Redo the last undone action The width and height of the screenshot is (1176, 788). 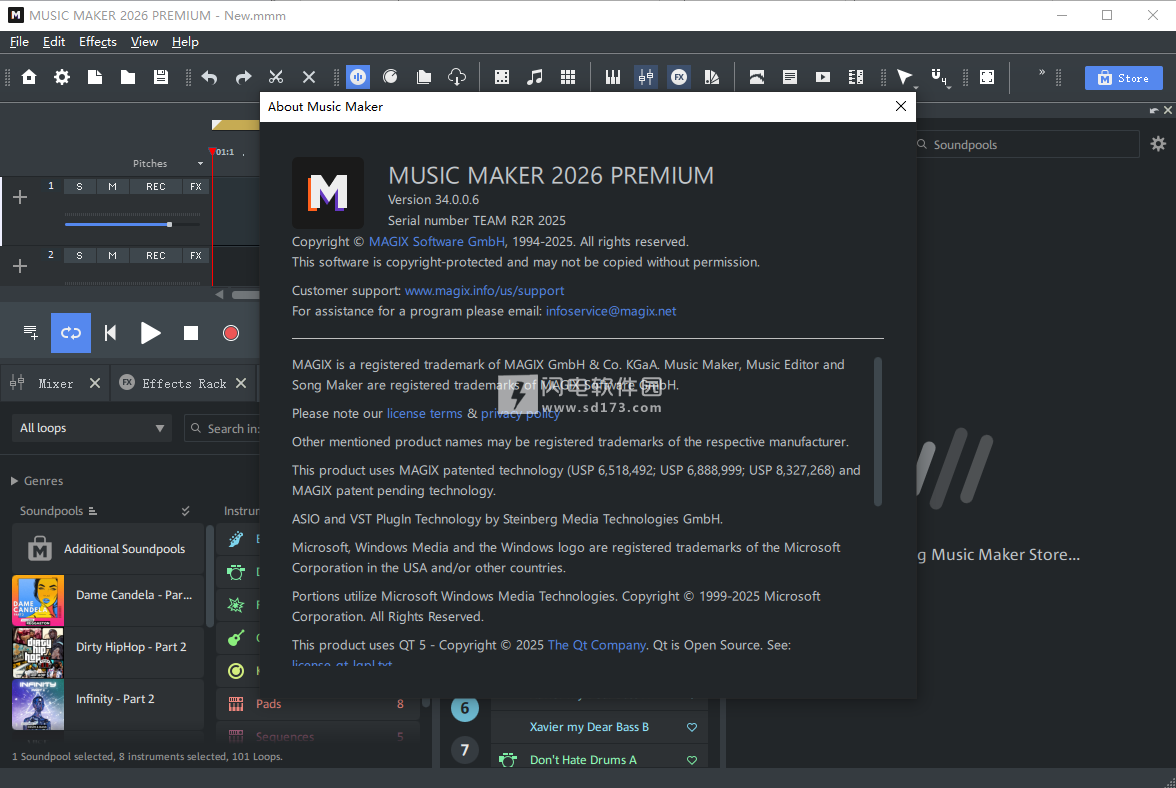tap(243, 77)
